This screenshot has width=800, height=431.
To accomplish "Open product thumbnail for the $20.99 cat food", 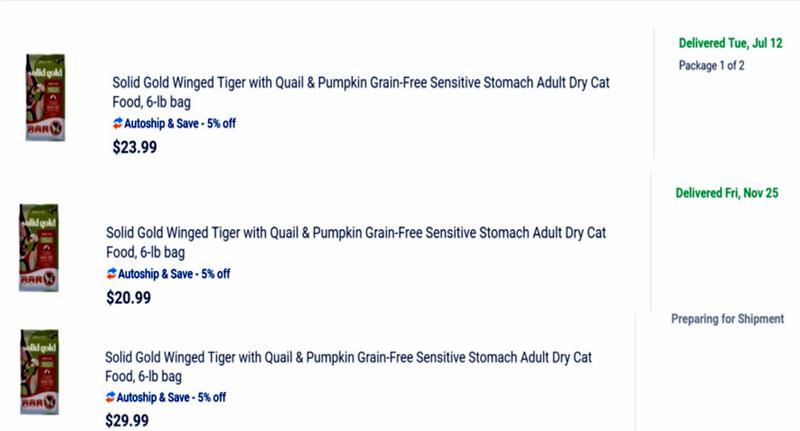I will [x=39, y=248].
